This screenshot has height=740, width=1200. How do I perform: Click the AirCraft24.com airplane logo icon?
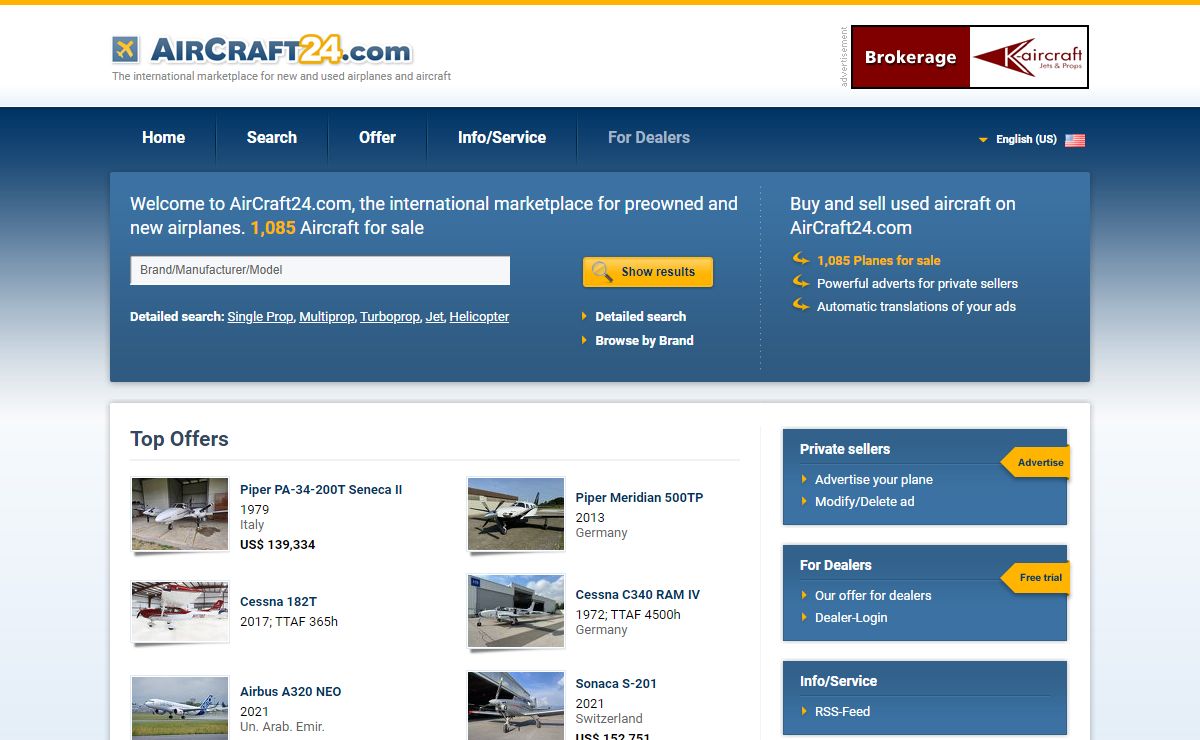(x=126, y=49)
